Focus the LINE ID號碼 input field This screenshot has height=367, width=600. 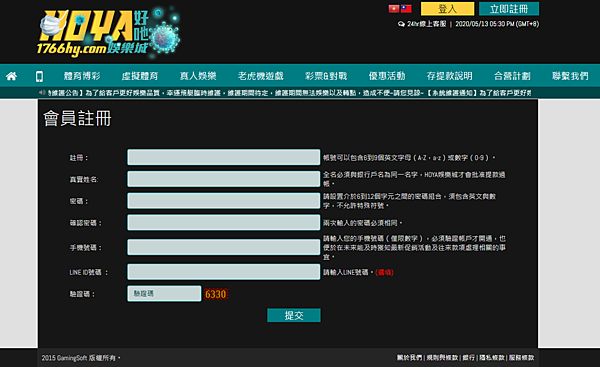coord(224,272)
